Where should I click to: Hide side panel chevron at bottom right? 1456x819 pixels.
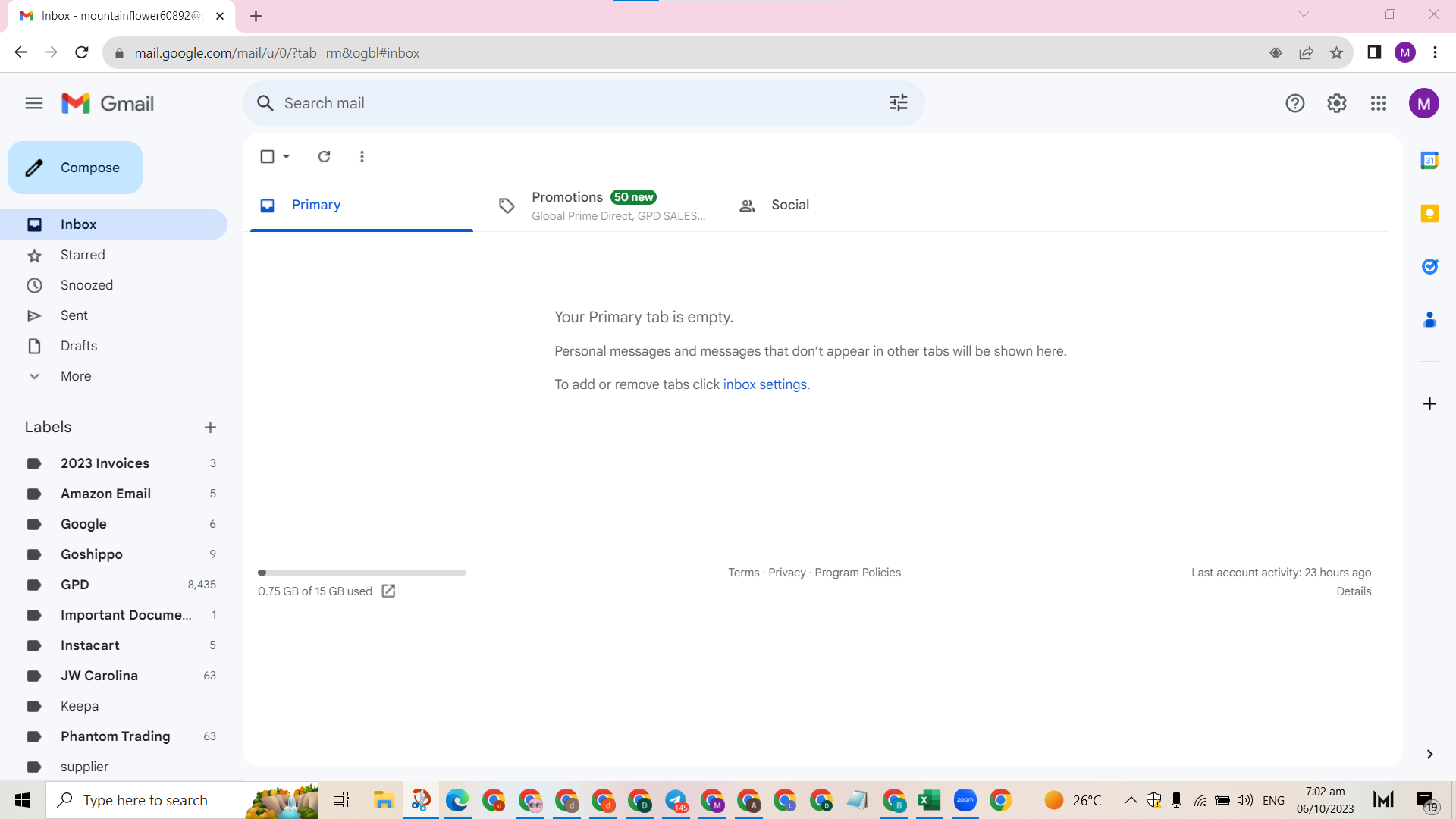[x=1429, y=754]
